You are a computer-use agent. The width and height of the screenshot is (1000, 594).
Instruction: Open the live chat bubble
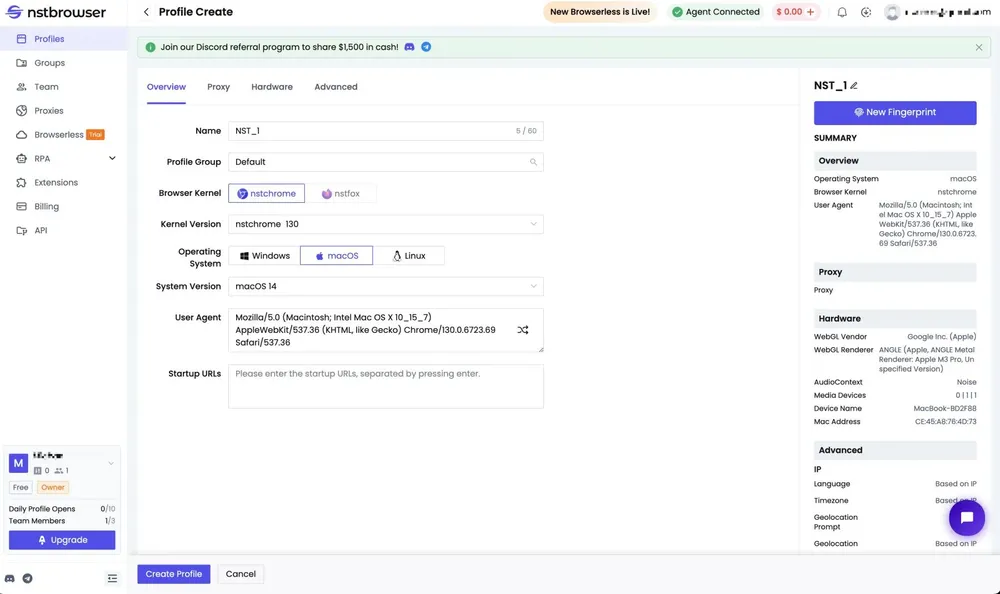(x=966, y=517)
